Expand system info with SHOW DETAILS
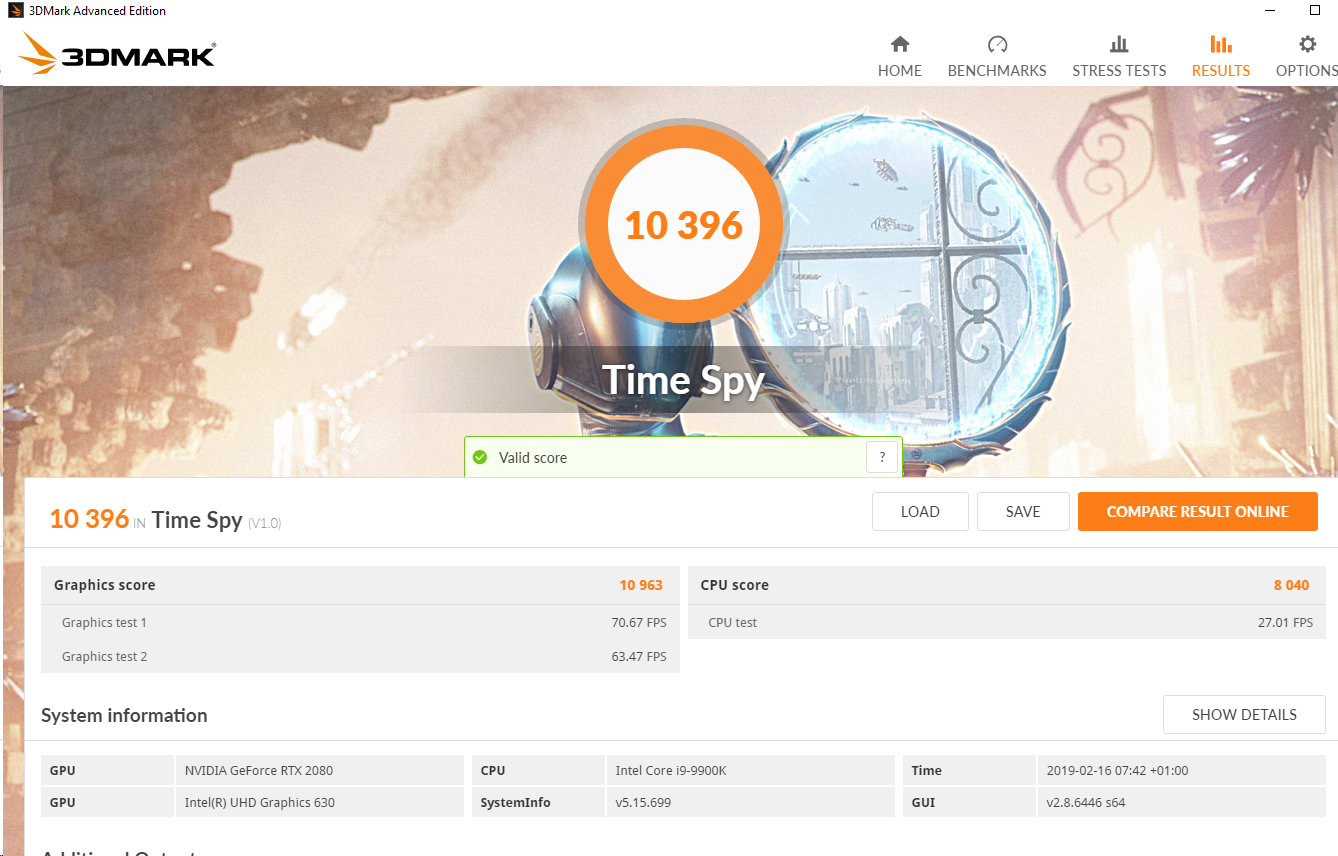 [x=1244, y=715]
